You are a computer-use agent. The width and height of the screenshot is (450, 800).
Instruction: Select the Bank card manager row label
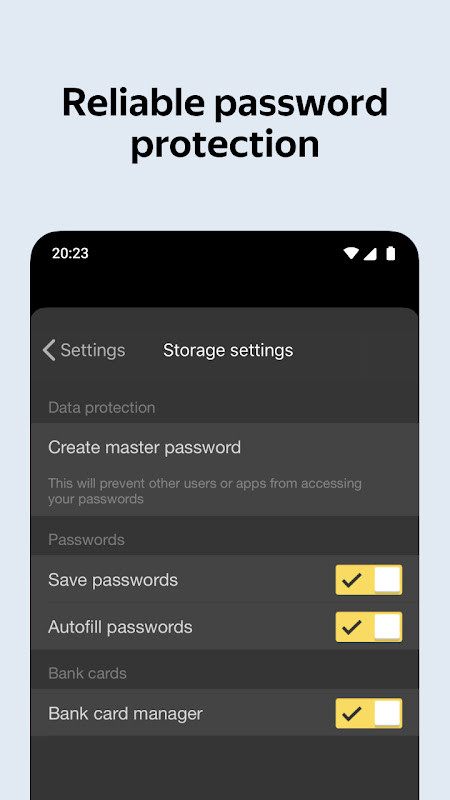[x=125, y=713]
